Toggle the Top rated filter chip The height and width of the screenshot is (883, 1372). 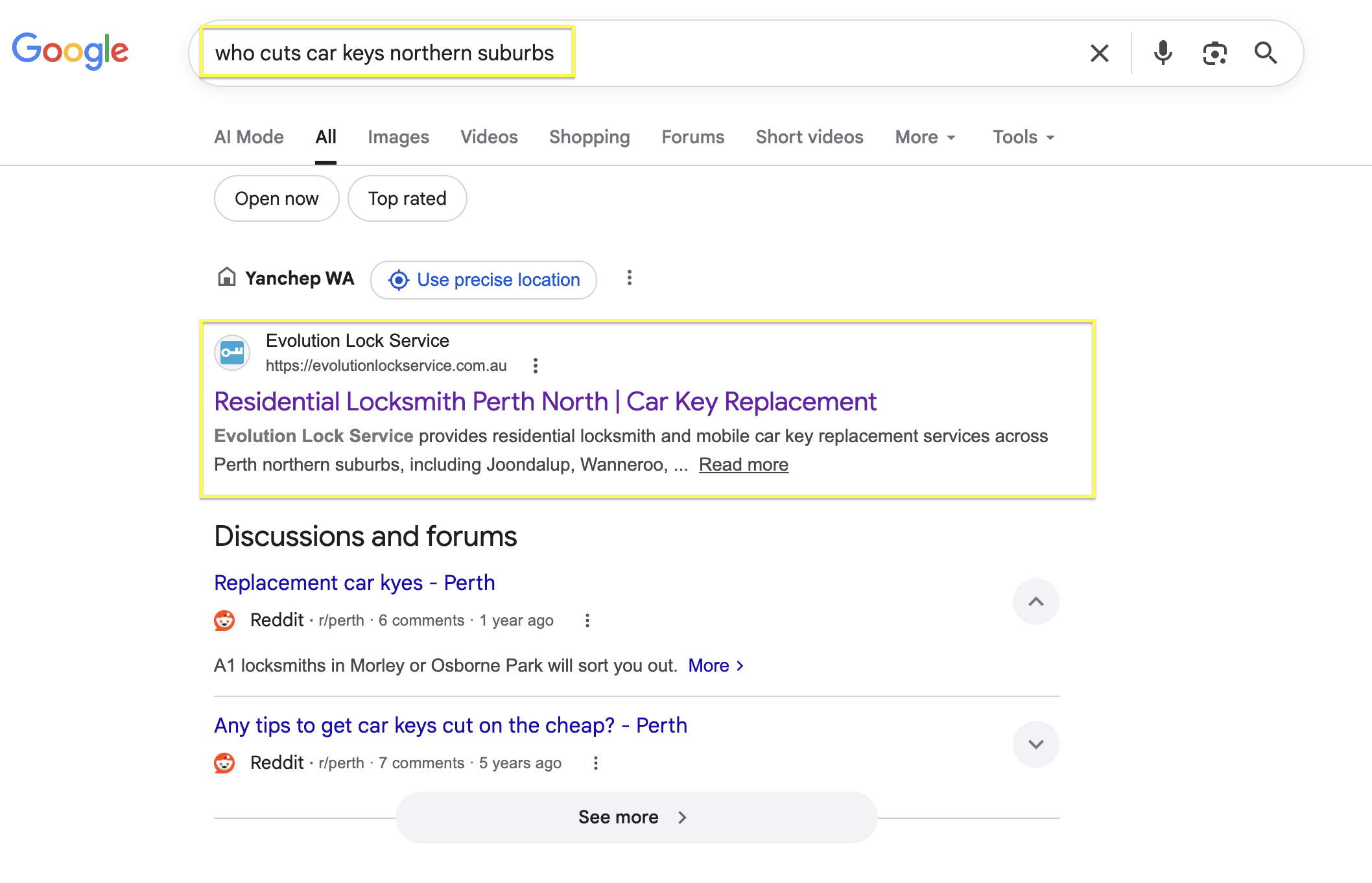point(407,198)
